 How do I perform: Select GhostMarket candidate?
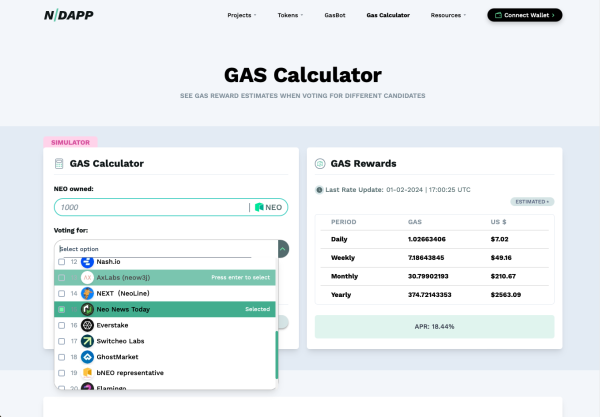165,357
